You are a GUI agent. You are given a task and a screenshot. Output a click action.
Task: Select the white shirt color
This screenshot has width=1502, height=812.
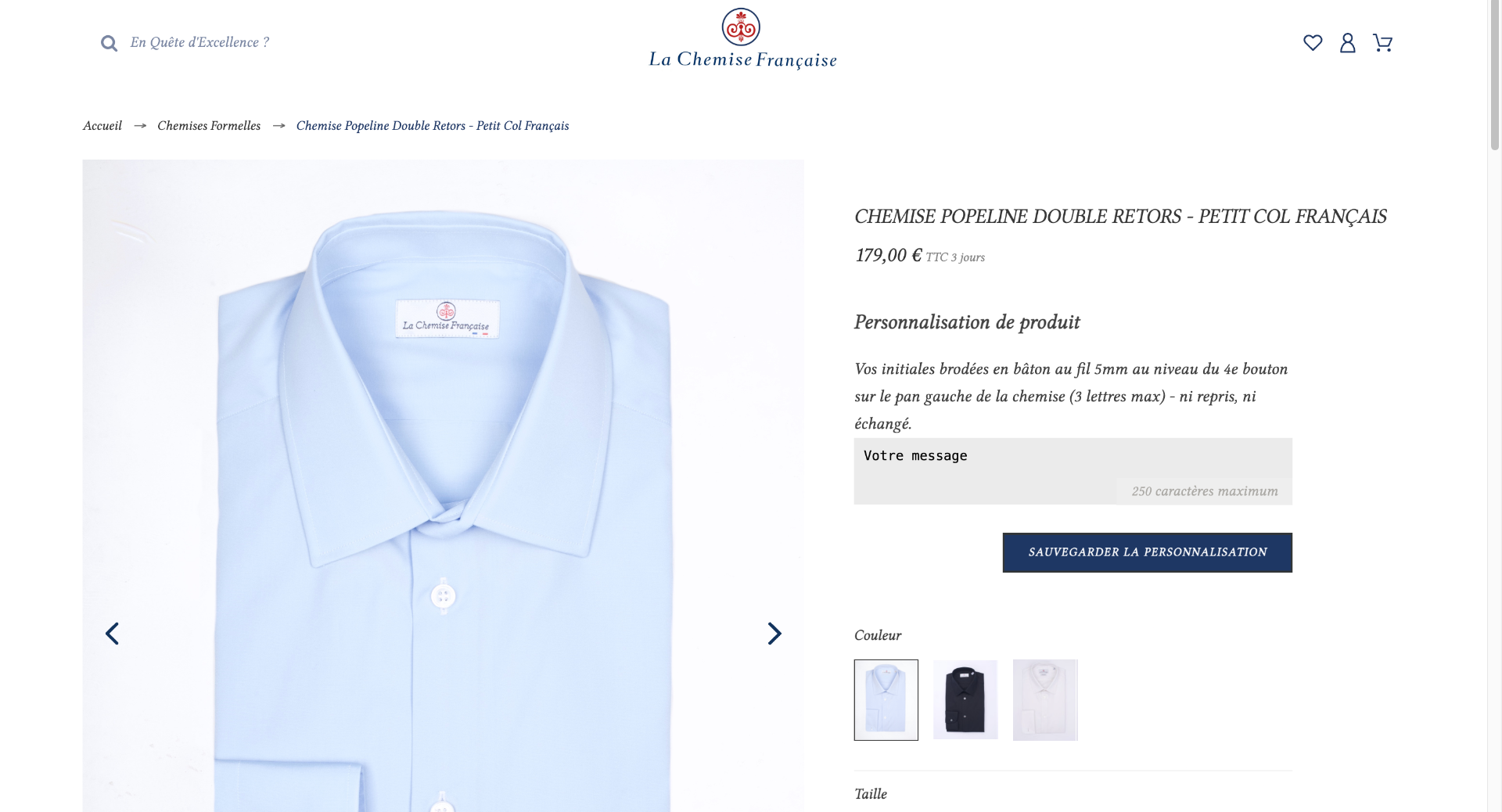coord(1045,699)
